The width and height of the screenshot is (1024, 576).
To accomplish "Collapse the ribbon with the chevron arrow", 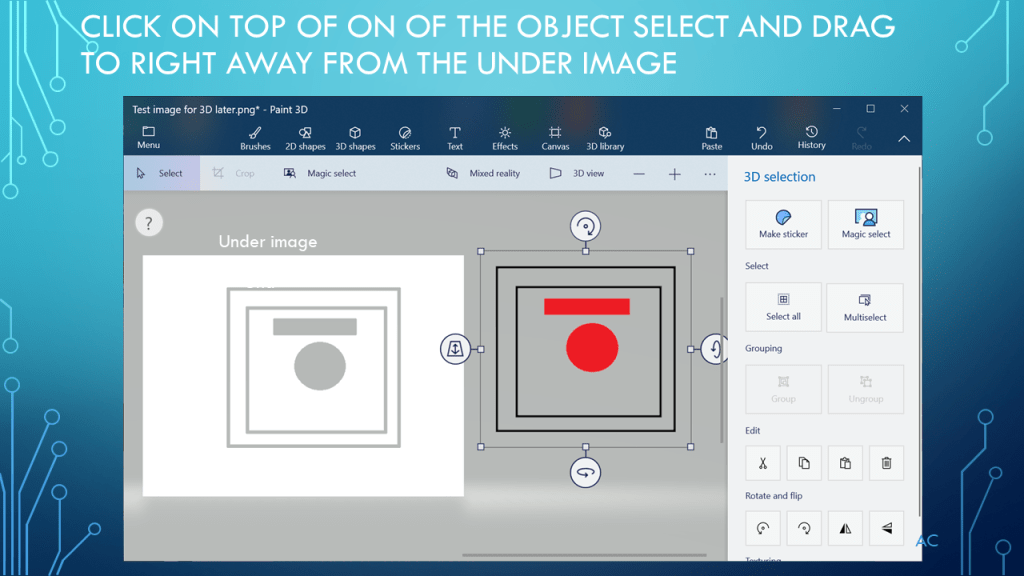I will tap(904, 139).
